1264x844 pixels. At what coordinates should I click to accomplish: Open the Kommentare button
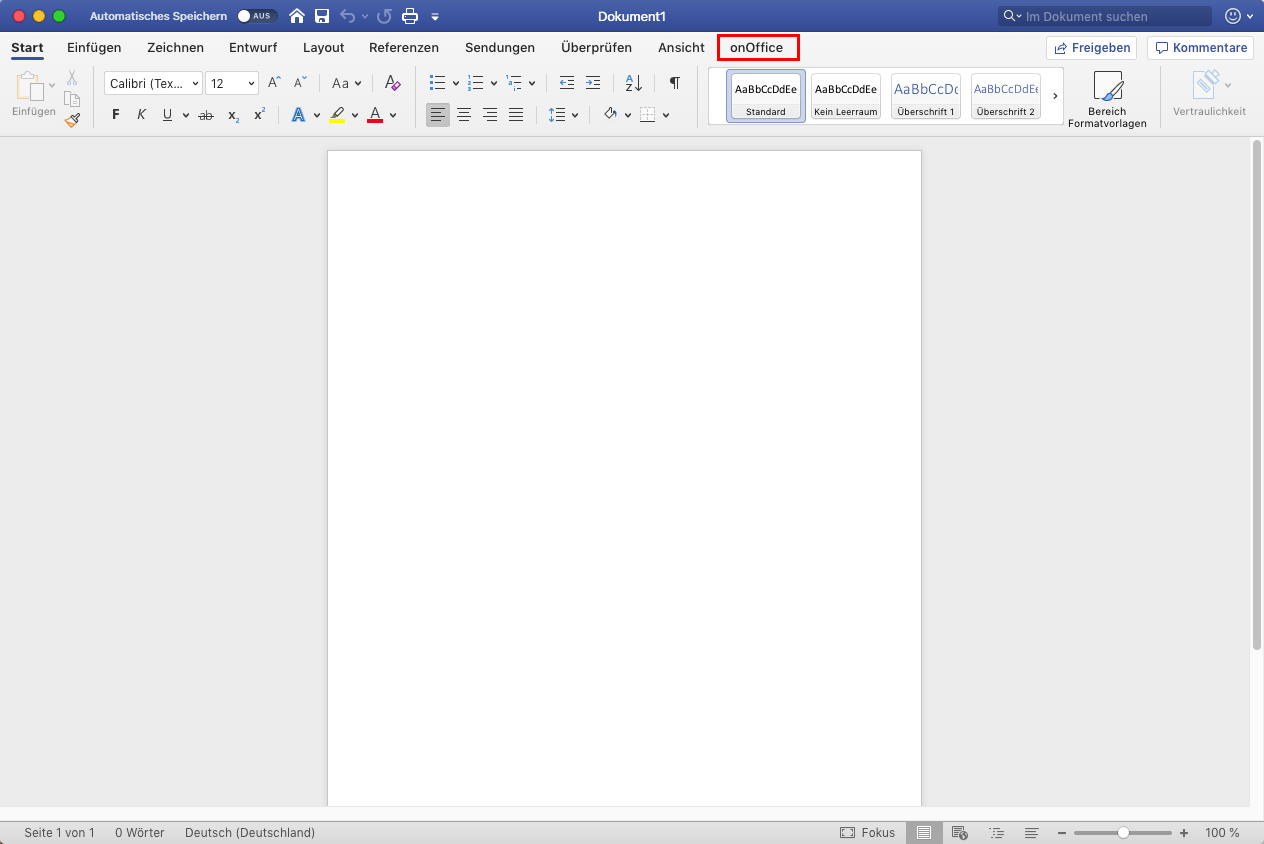pos(1201,47)
